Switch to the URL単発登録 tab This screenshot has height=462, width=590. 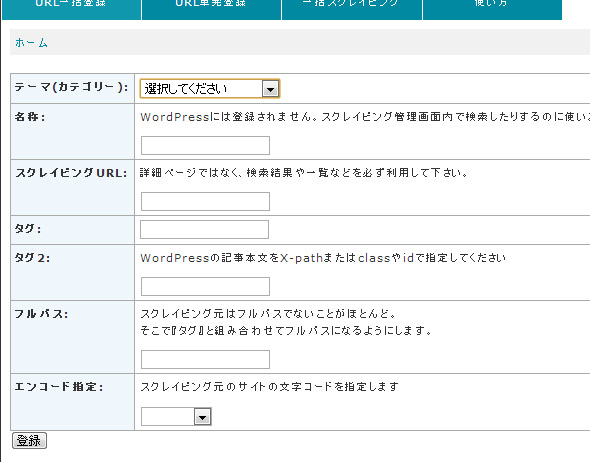[211, 9]
